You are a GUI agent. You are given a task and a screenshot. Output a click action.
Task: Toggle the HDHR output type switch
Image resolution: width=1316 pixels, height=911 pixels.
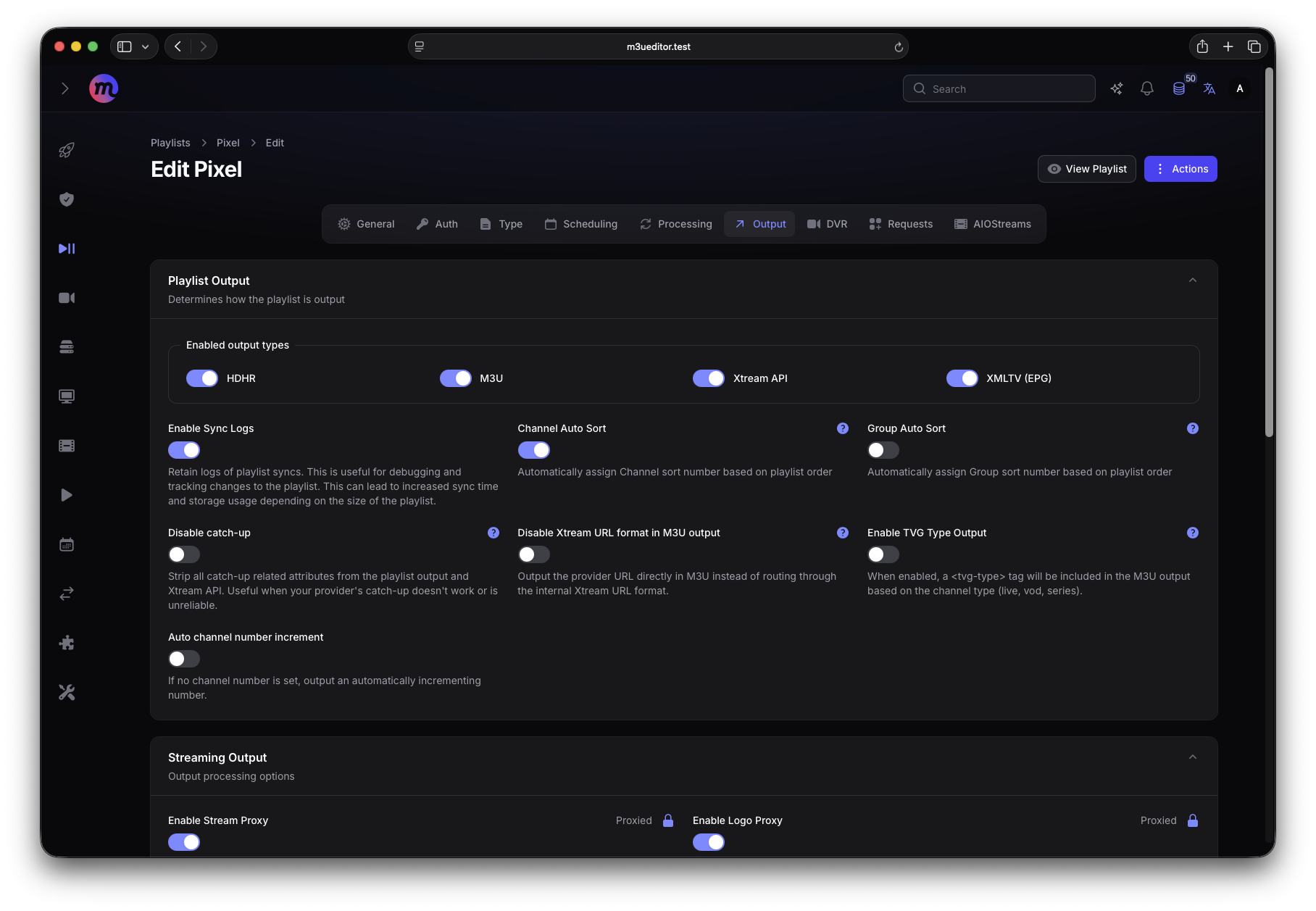coord(202,378)
